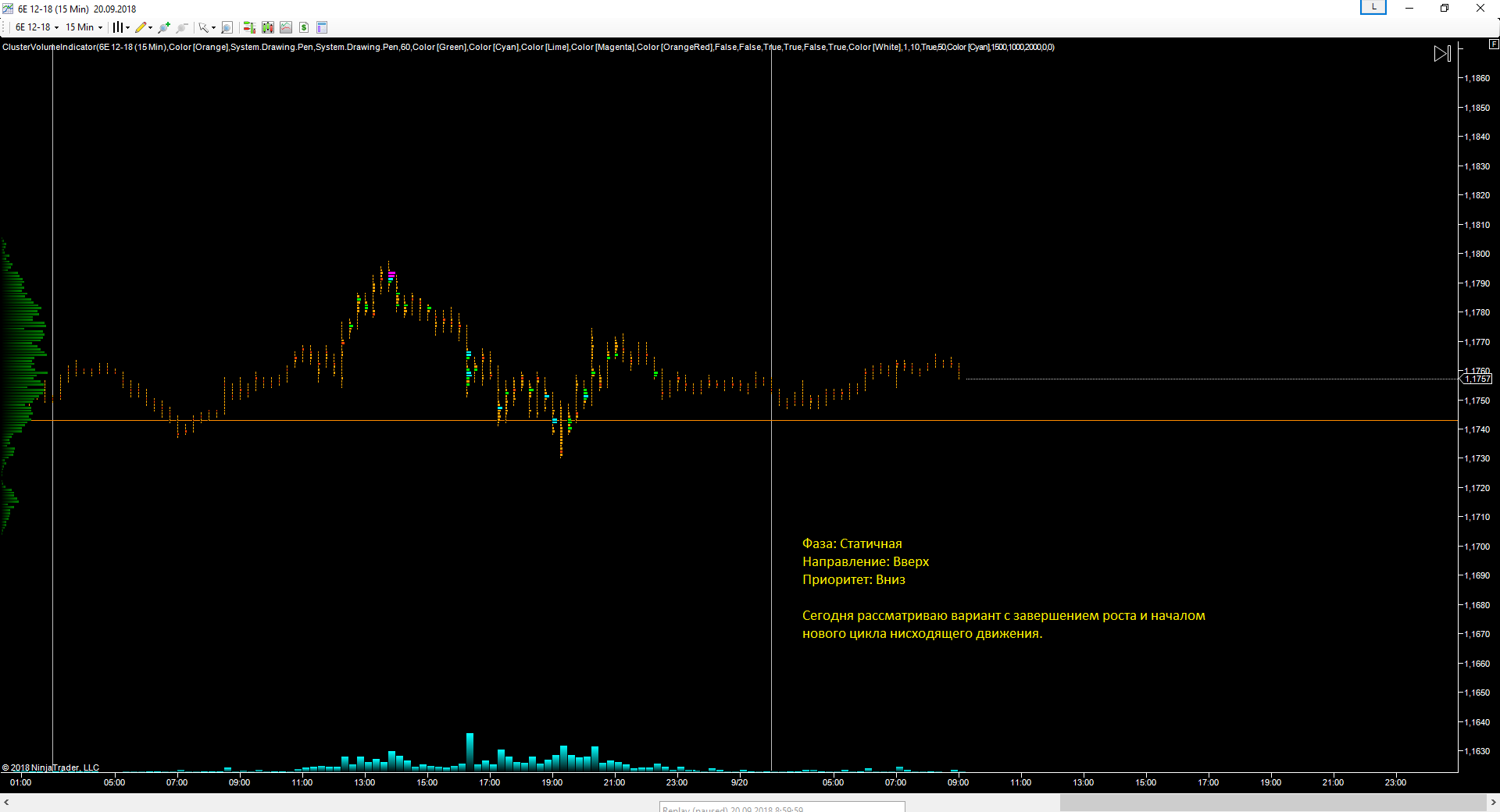Click the '© 2018 NinjaTrader, LLC' text
Viewport: 1500px width, 812px height.
(51, 767)
